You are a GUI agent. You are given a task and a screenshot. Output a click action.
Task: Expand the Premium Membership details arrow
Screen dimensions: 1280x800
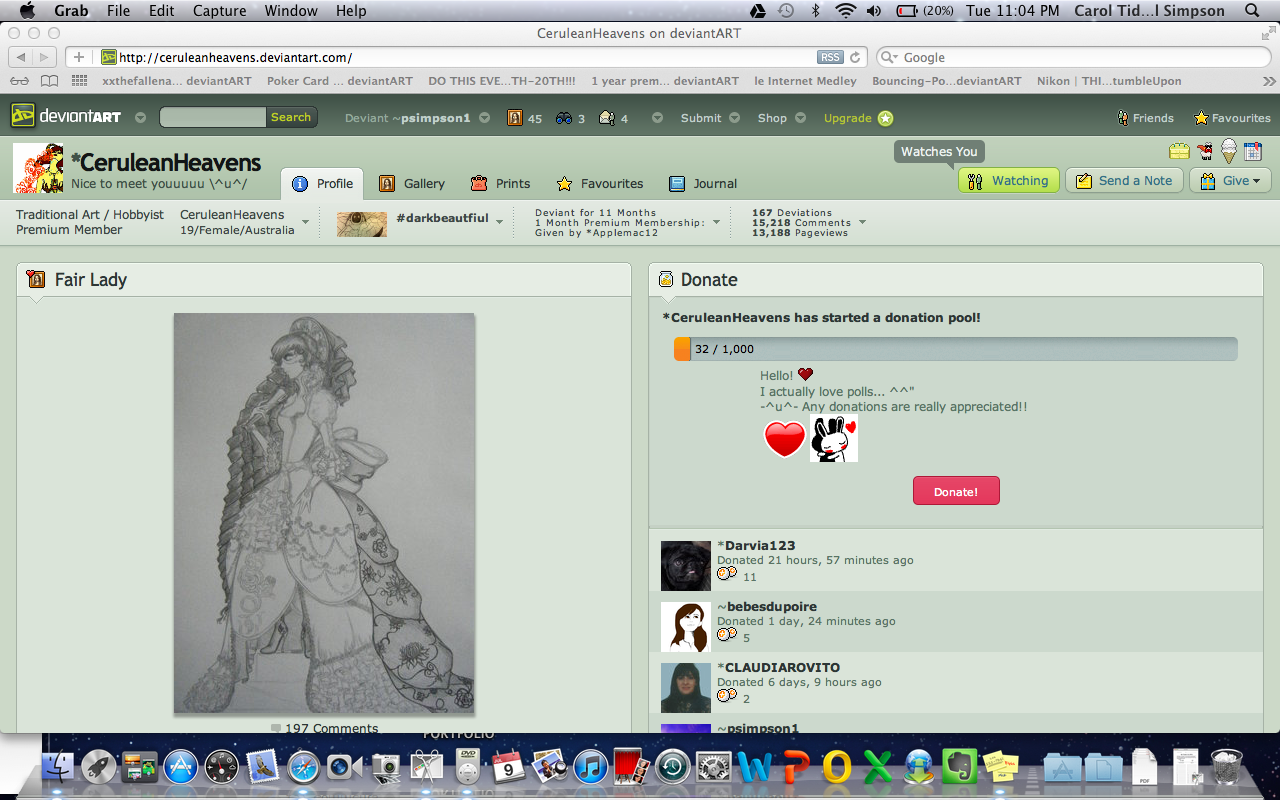point(717,222)
